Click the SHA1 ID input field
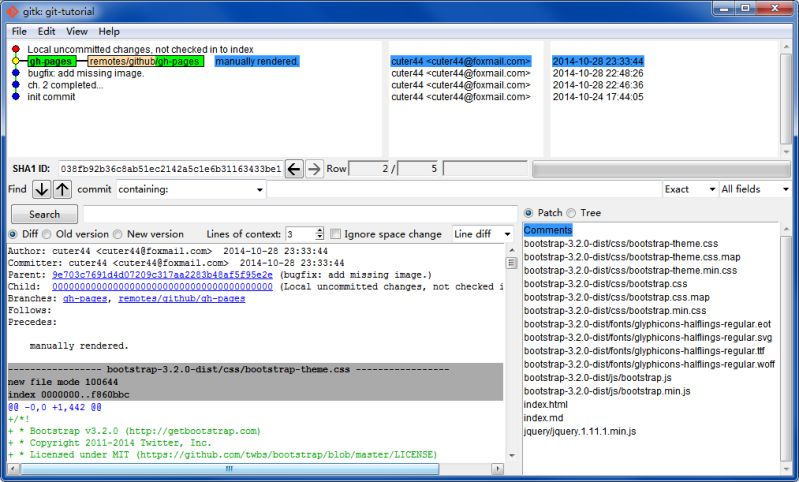 coord(170,169)
